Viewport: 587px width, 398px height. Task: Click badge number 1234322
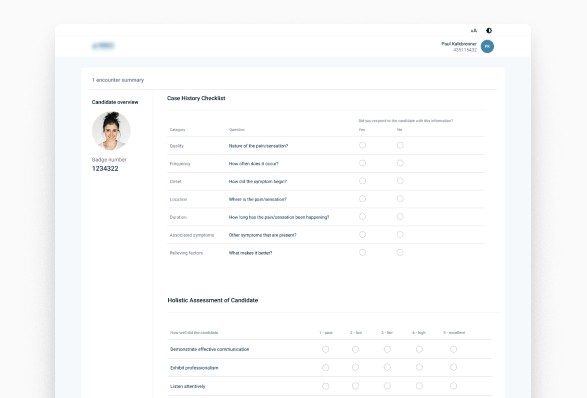pyautogui.click(x=105, y=168)
